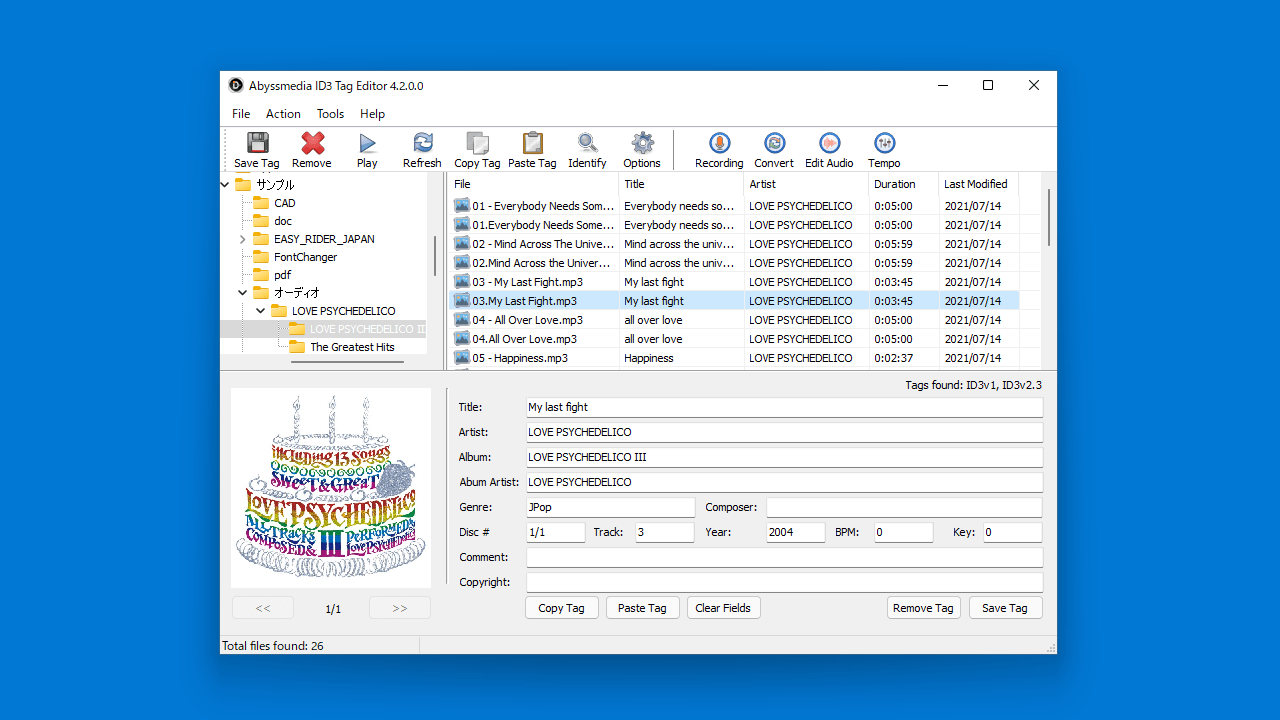Viewport: 1280px width, 720px height.
Task: Click file icon of 05 - Happiness.mp3
Action: coord(461,358)
